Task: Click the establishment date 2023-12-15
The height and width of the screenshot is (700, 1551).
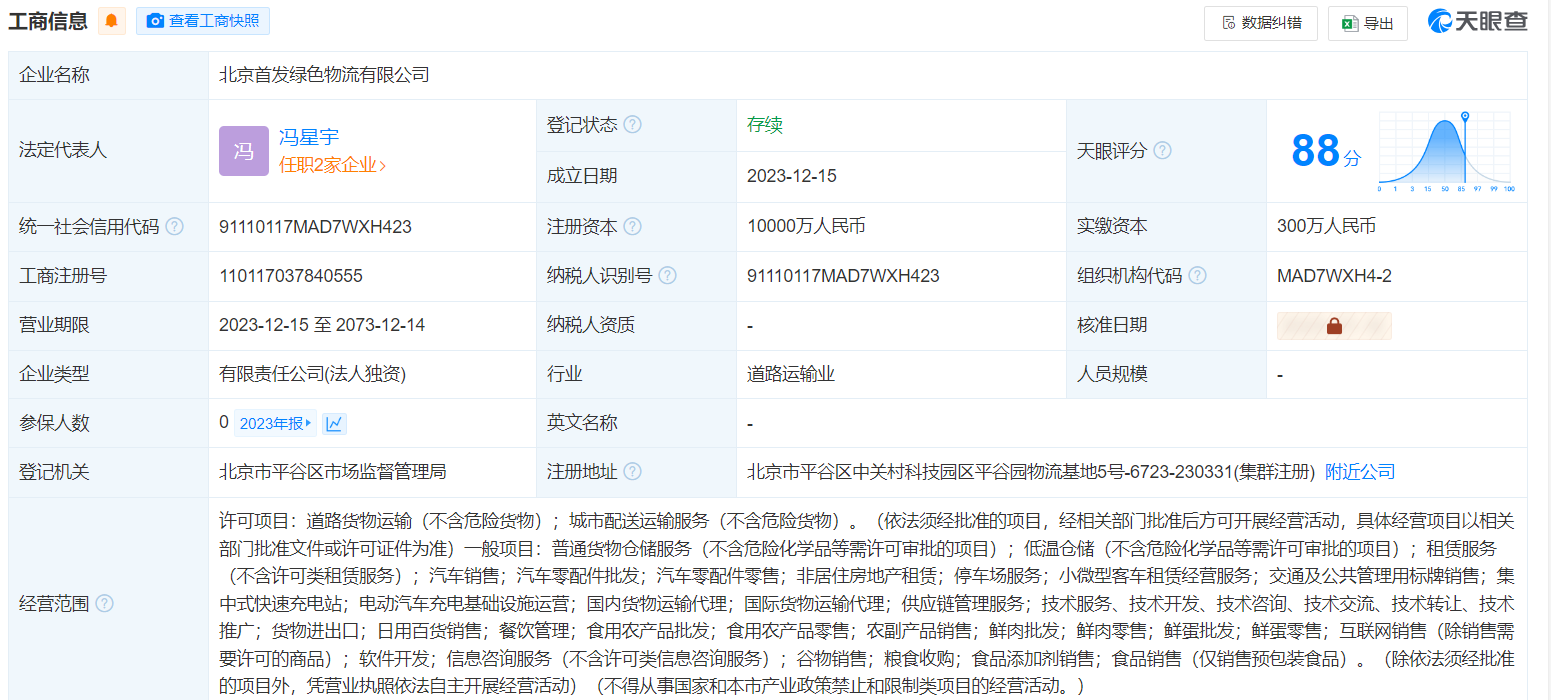Action: point(792,176)
